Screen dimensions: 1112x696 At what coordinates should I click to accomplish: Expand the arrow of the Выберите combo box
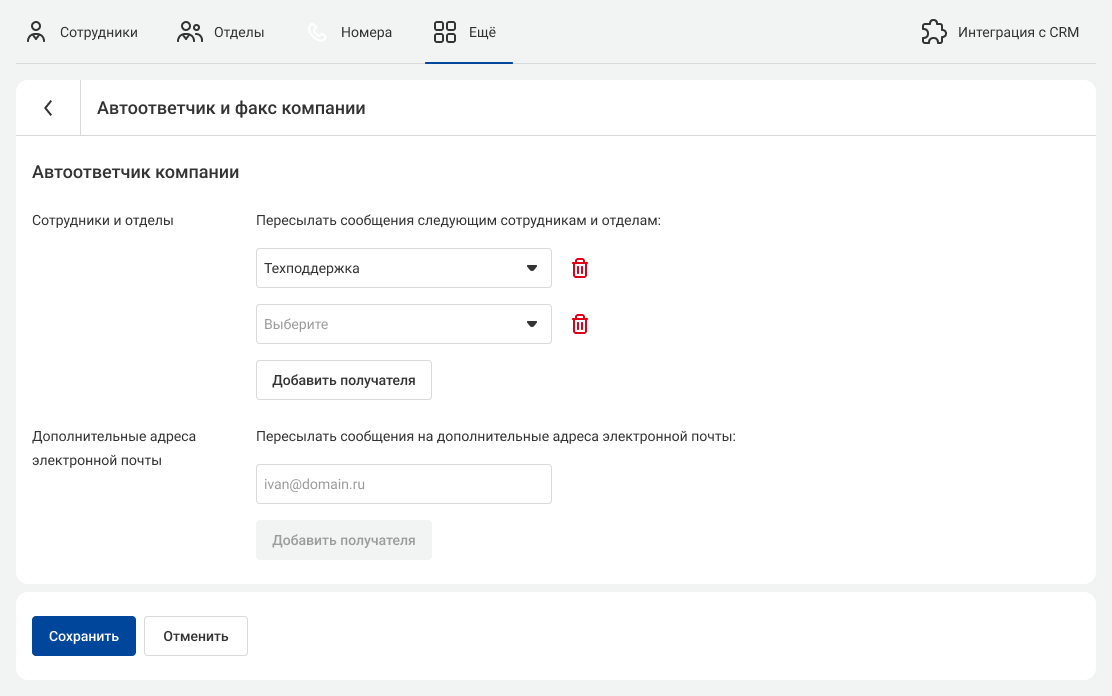[532, 324]
